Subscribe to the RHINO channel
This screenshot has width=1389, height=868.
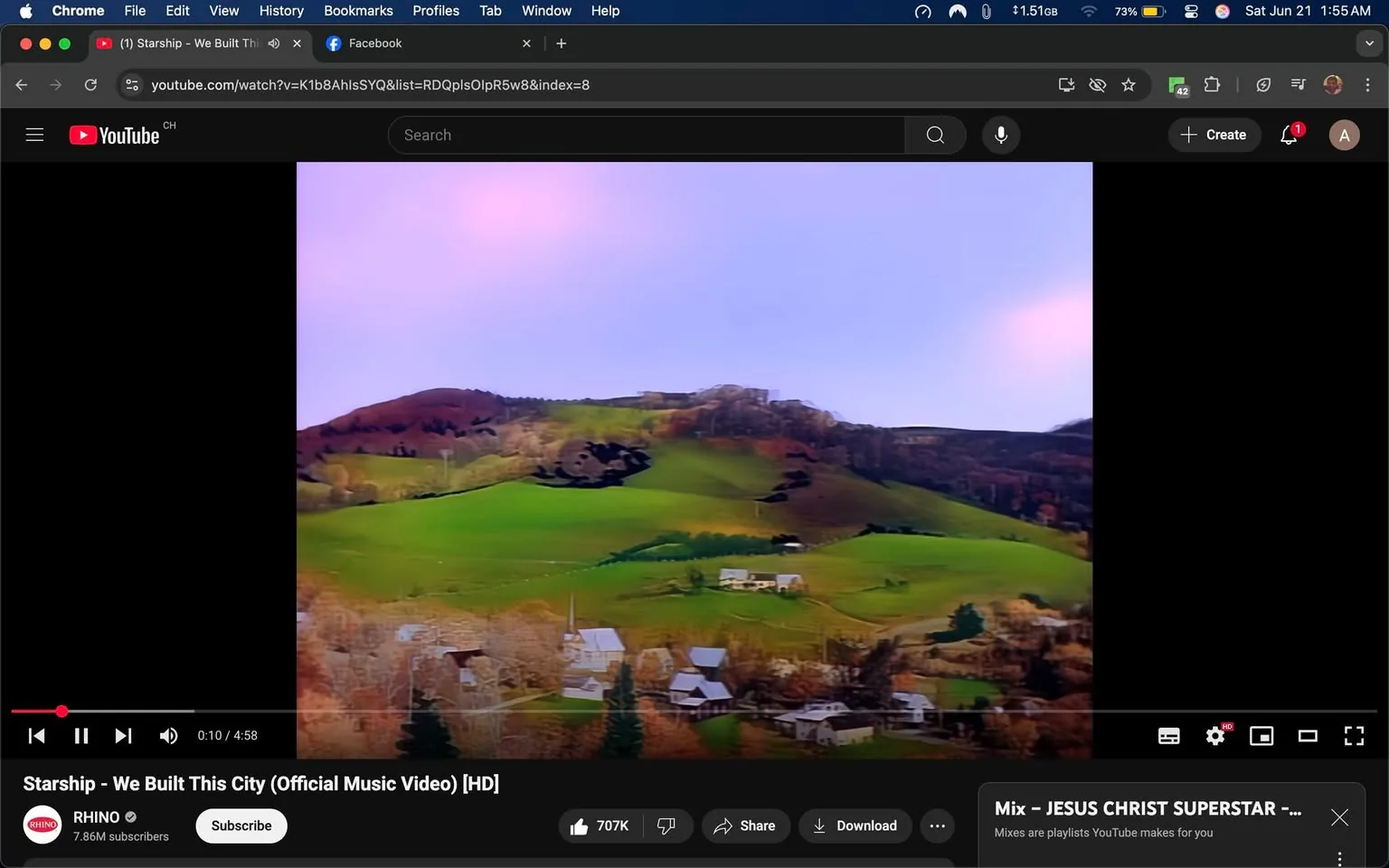point(241,826)
